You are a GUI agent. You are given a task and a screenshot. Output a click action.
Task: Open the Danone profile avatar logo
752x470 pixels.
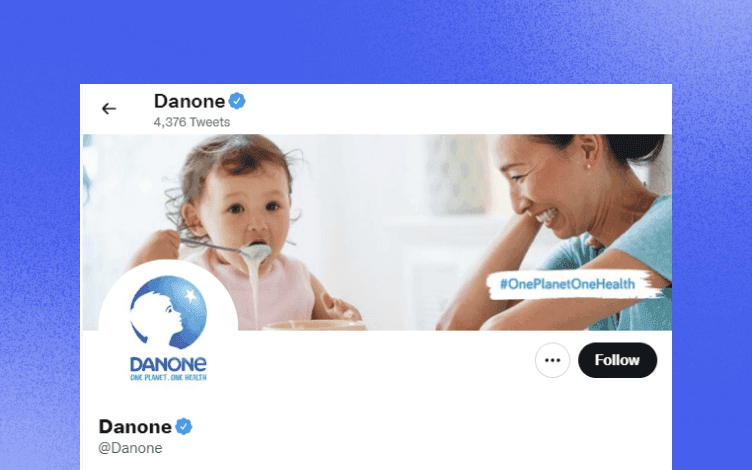(x=168, y=329)
